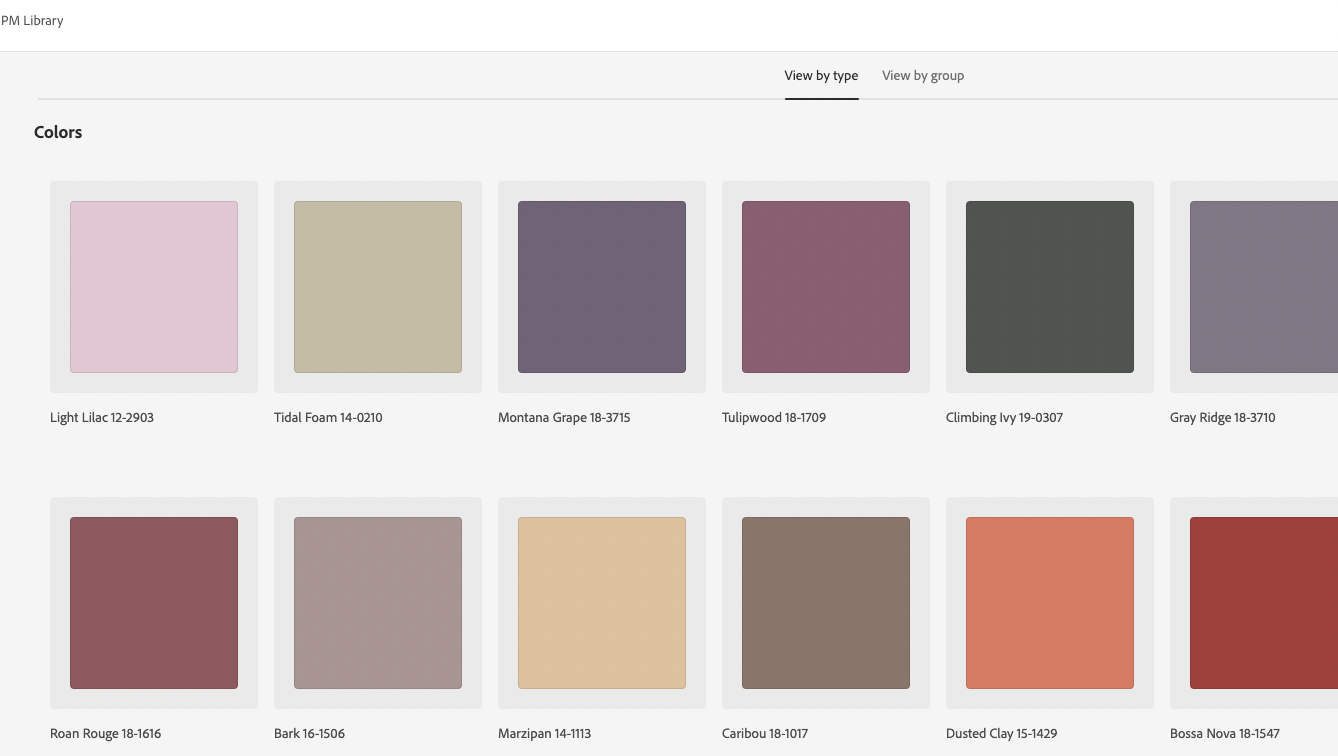Click the Dusted Clay 15-1429 name label

[1001, 733]
